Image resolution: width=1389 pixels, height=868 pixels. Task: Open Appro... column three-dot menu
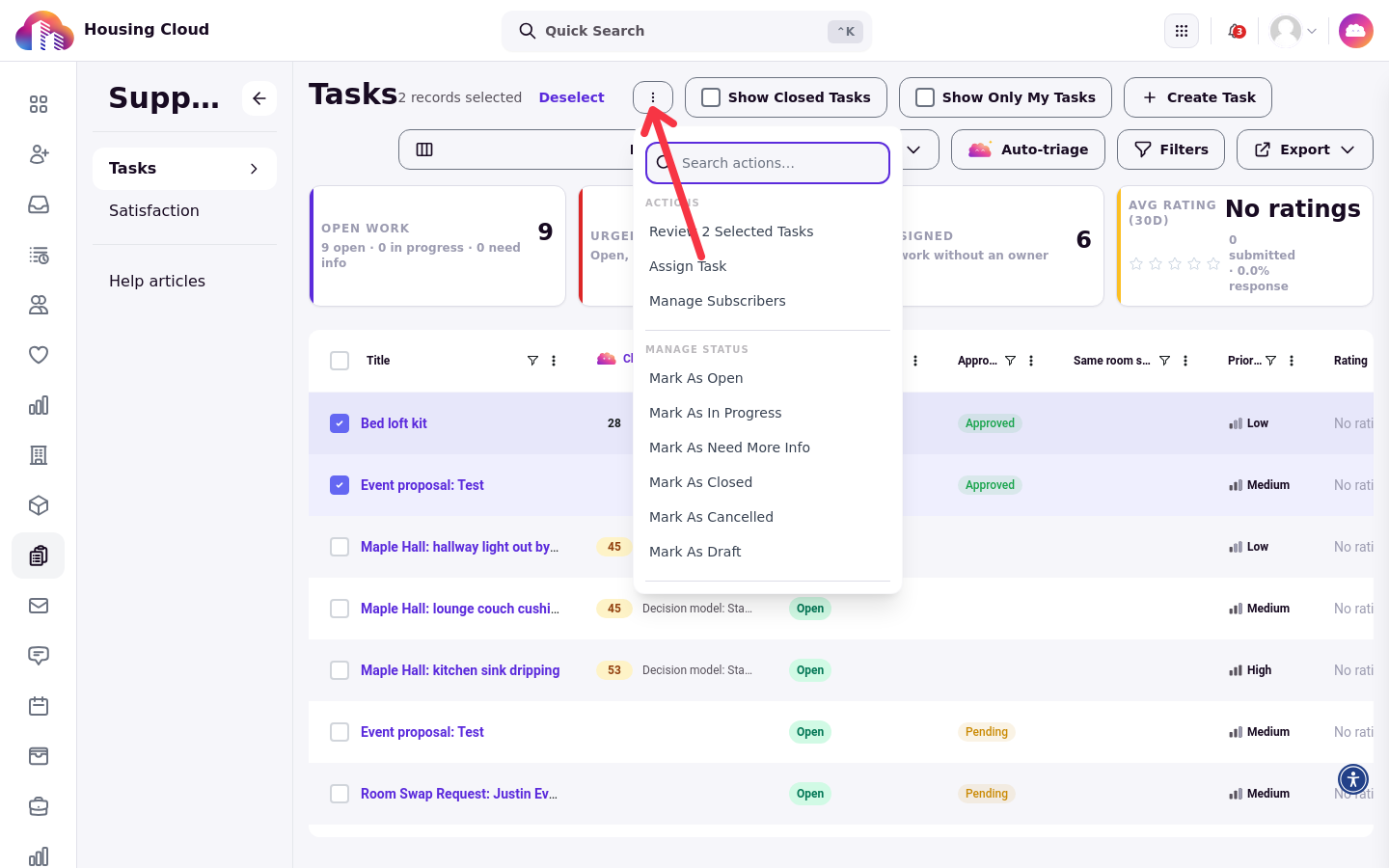click(1031, 361)
